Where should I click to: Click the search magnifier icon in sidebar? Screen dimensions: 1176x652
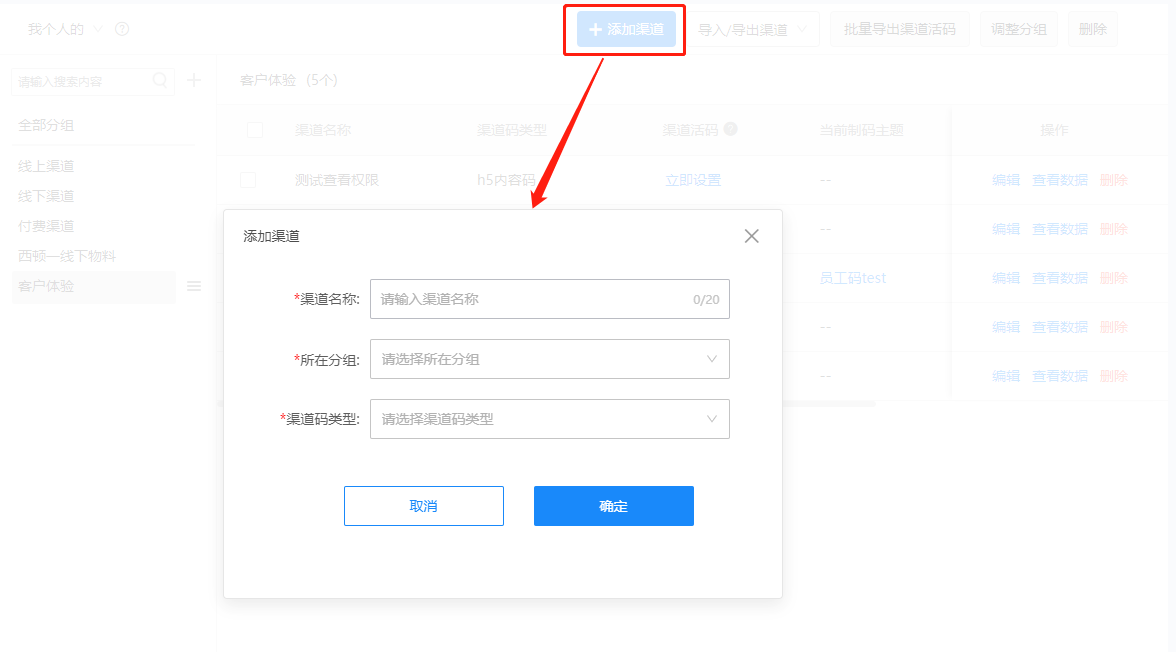[x=160, y=80]
